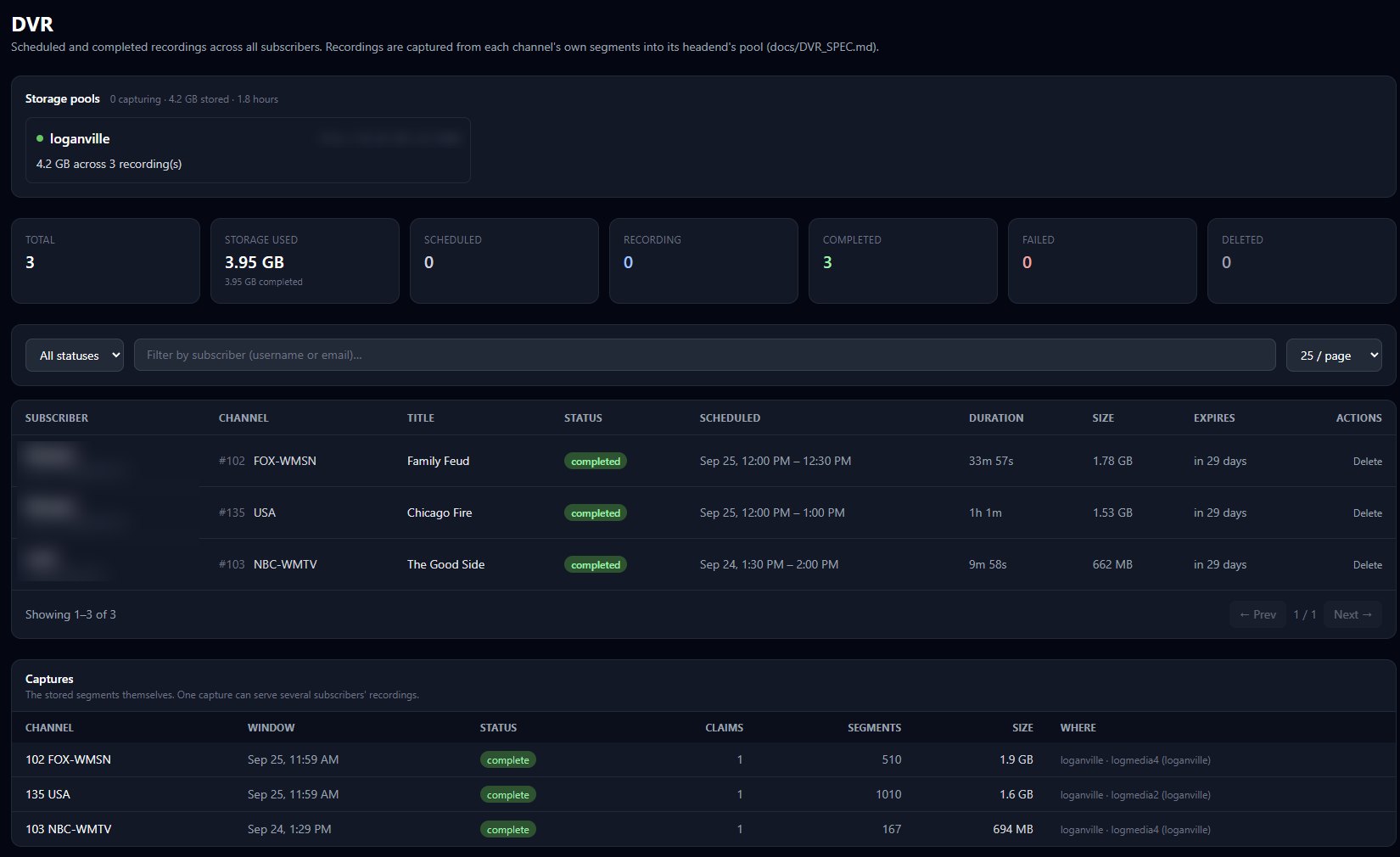Screen dimensions: 1400x857
Task: Go to previous page with Prev
Action: pyautogui.click(x=1257, y=614)
